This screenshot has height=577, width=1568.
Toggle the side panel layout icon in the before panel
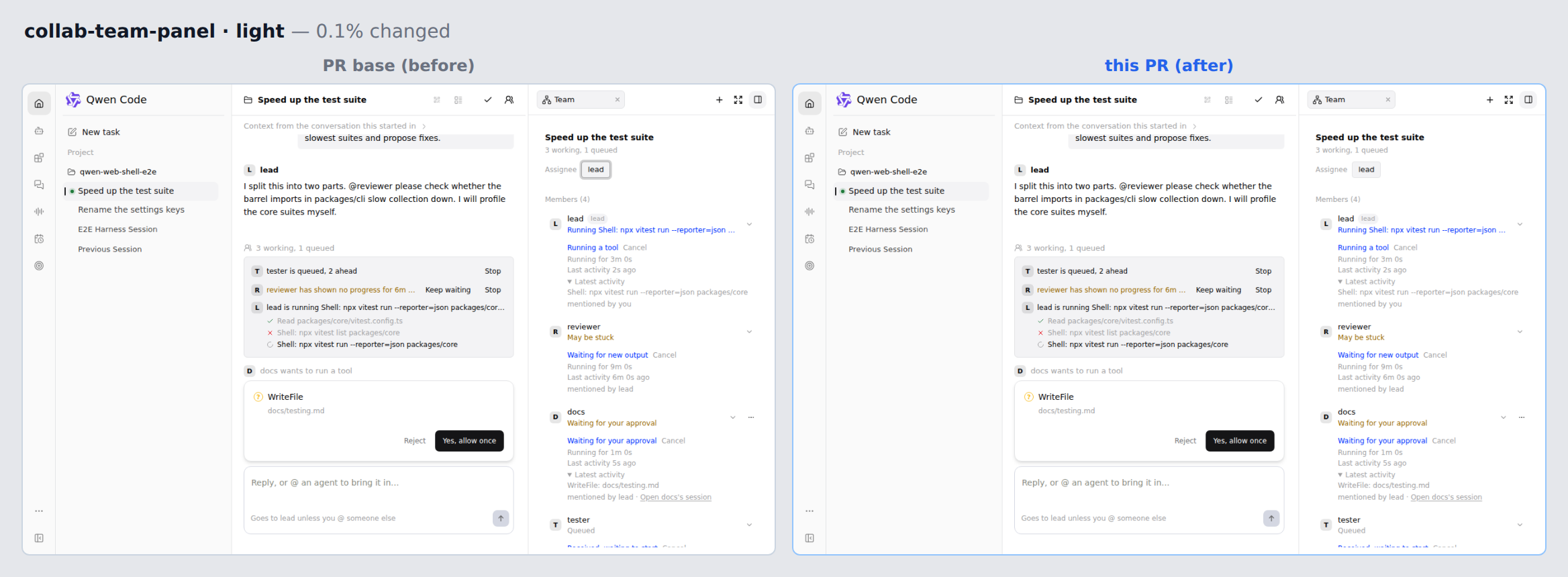click(758, 99)
